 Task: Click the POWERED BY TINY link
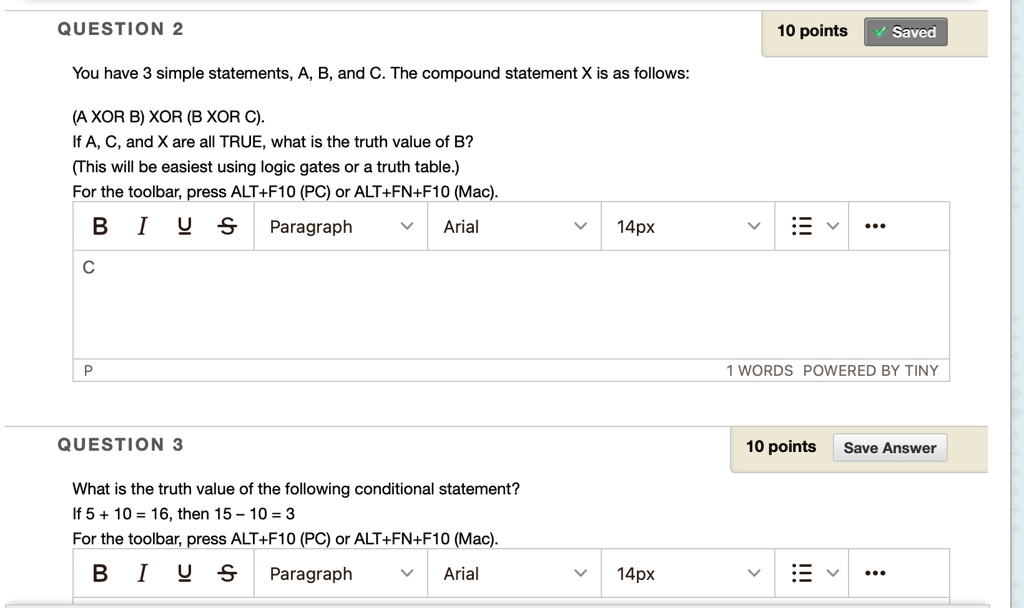click(876, 370)
